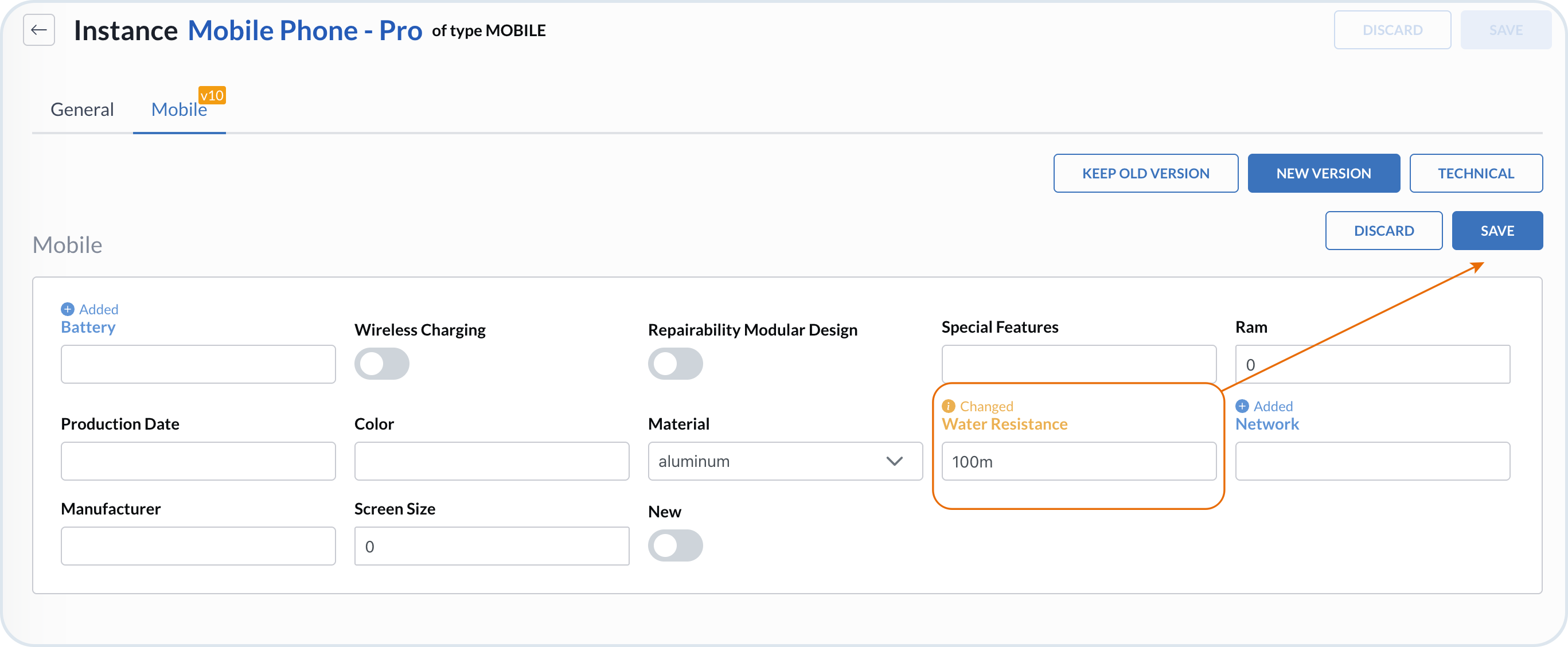This screenshot has width=1568, height=647.
Task: Click the top DISCARD button
Action: pyautogui.click(x=1392, y=29)
